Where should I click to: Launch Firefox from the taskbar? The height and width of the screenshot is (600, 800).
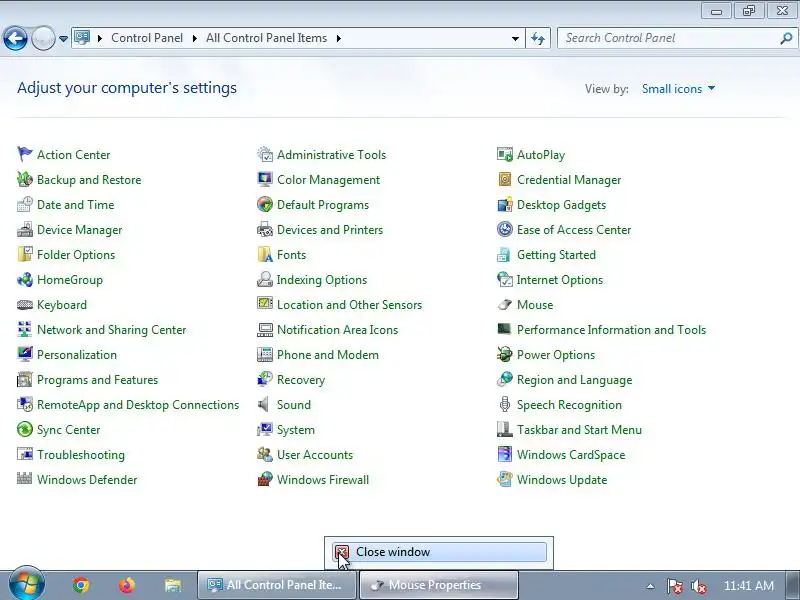pyautogui.click(x=127, y=585)
